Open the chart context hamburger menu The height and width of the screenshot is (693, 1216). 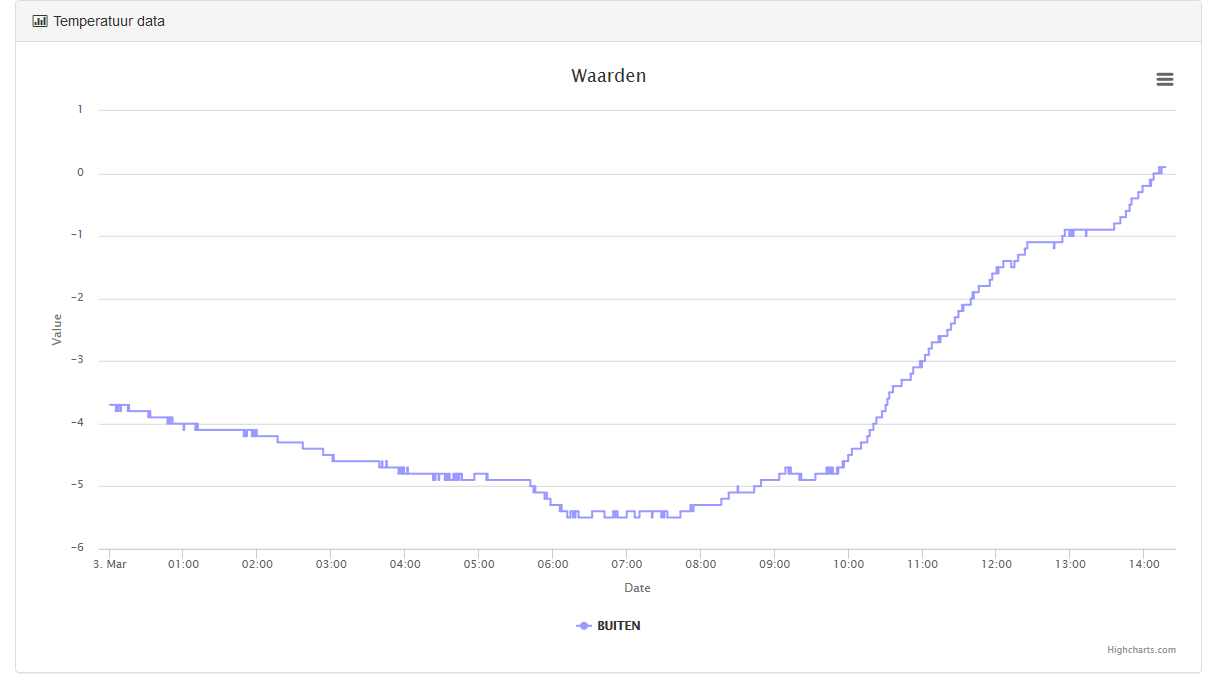[1164, 80]
